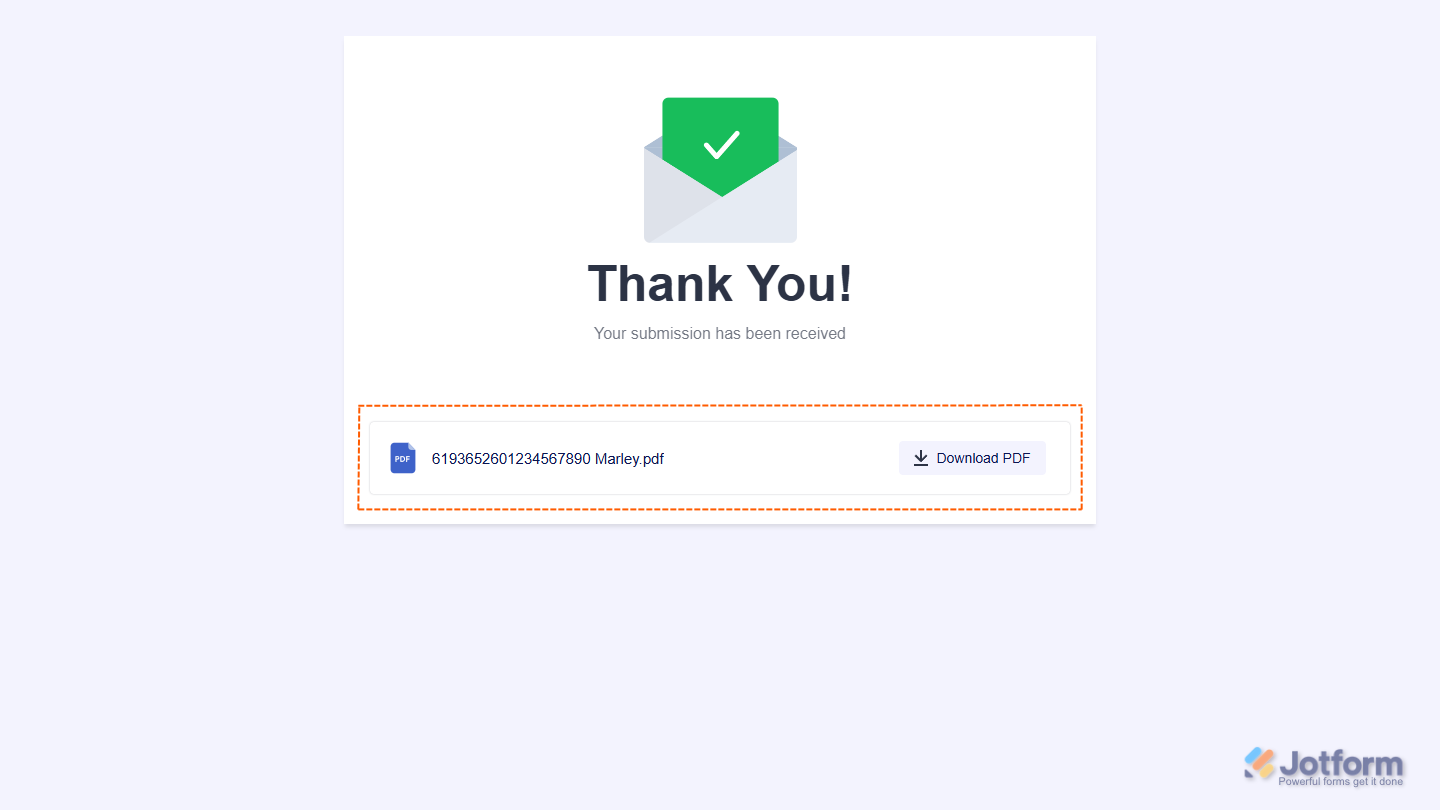This screenshot has height=810, width=1440.
Task: Click the "Your submission has been received" message
Action: 720,333
